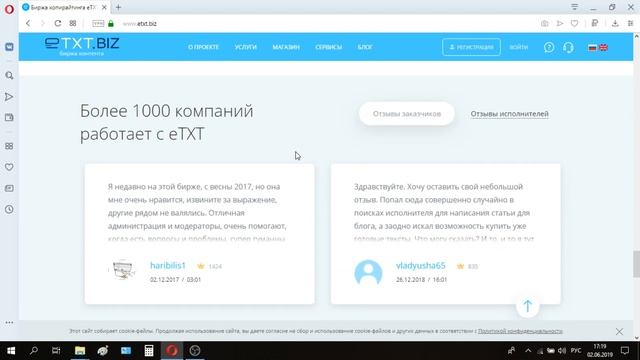Screen dimensions: 640x360
Task: Open Task View on the taskbar
Action: [x=56, y=351]
